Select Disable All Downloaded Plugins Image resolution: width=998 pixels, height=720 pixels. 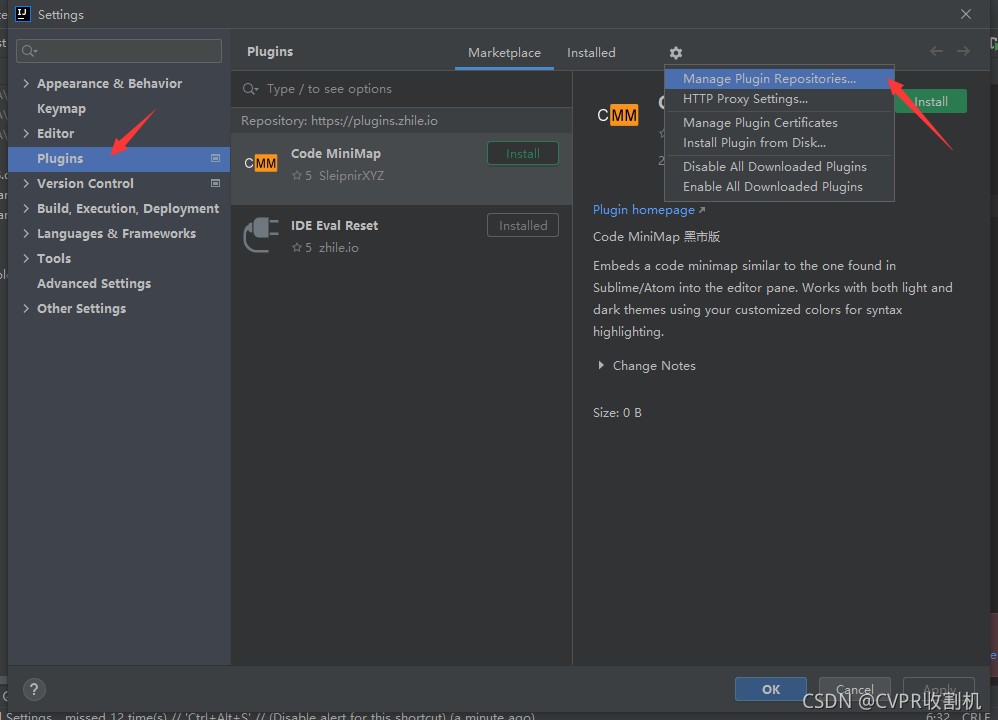(779, 166)
